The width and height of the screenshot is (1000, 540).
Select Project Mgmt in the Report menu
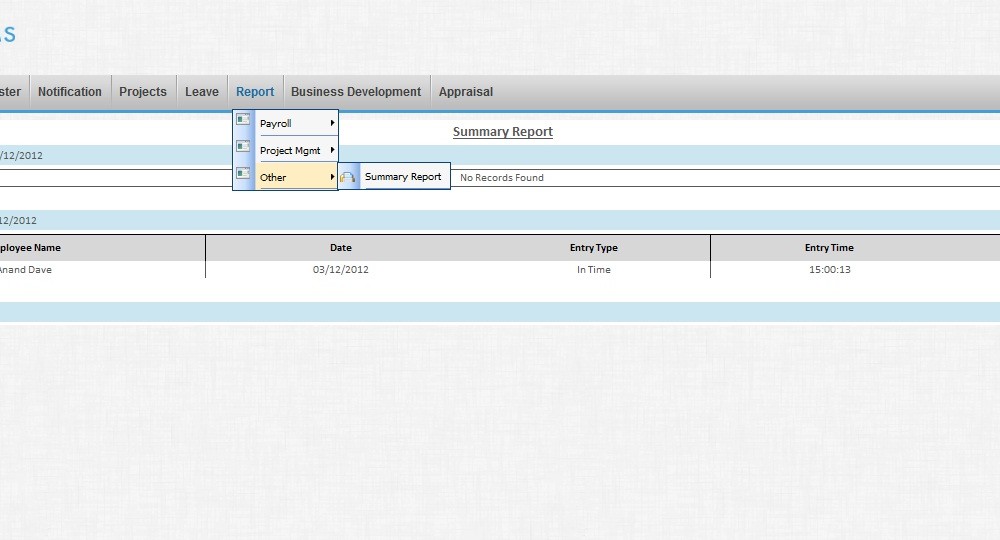290,151
